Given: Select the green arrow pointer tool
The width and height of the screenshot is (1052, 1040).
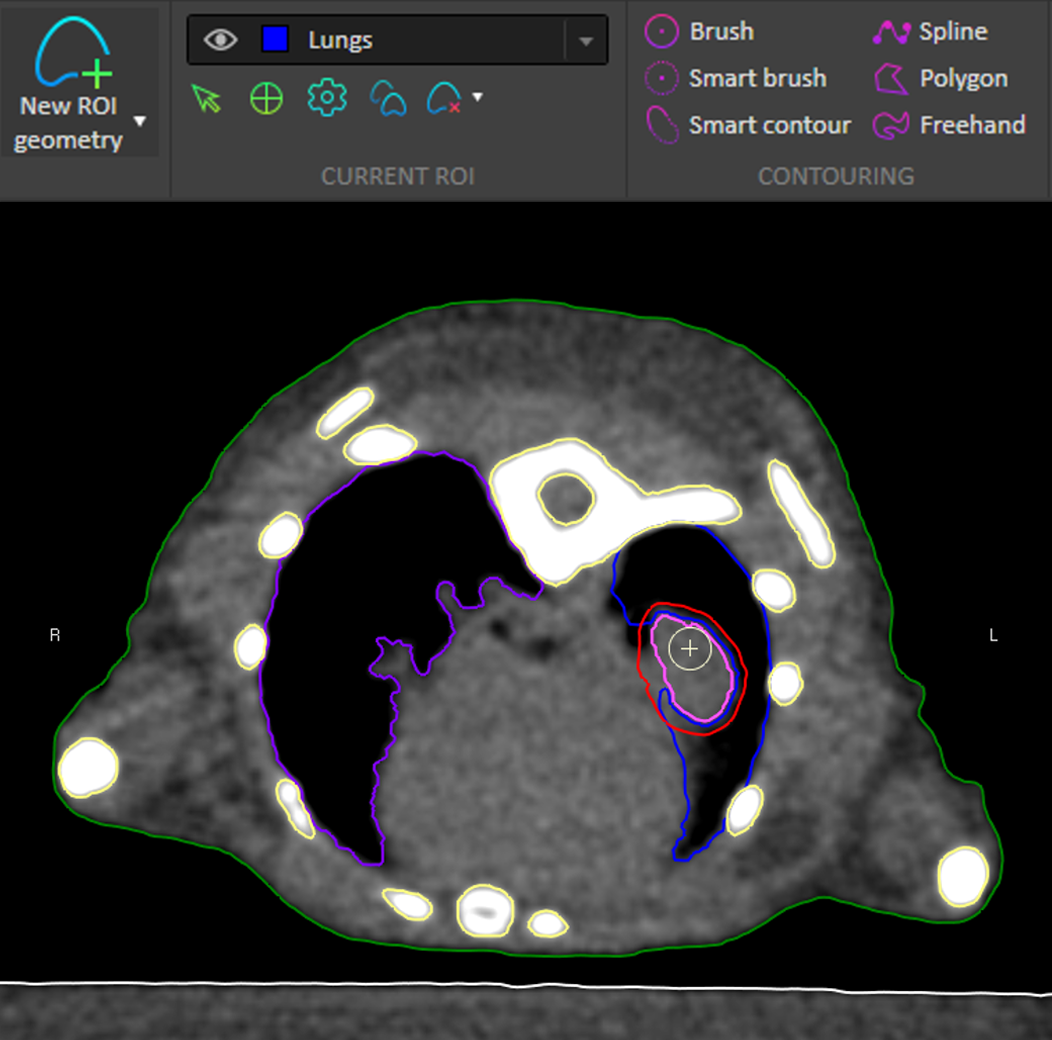Looking at the screenshot, I should click(205, 98).
